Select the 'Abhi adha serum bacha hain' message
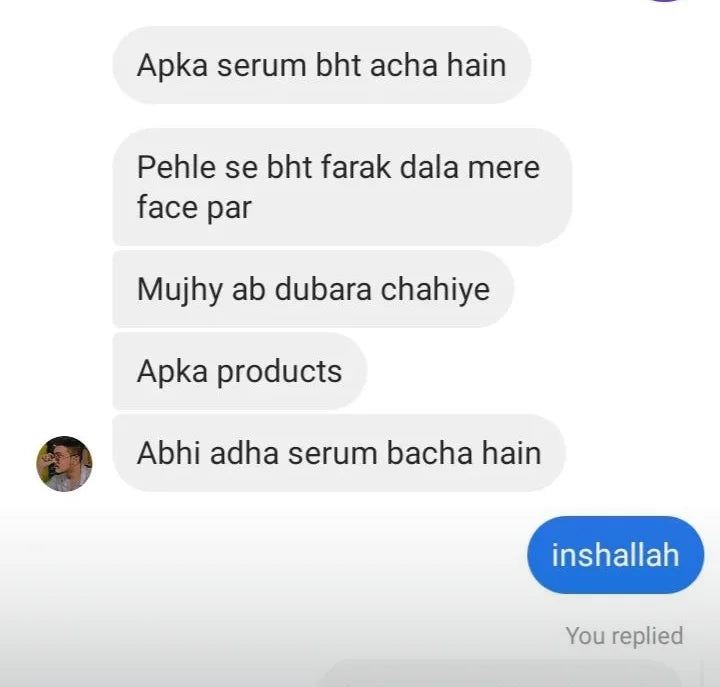This screenshot has width=720, height=687. pos(339,453)
